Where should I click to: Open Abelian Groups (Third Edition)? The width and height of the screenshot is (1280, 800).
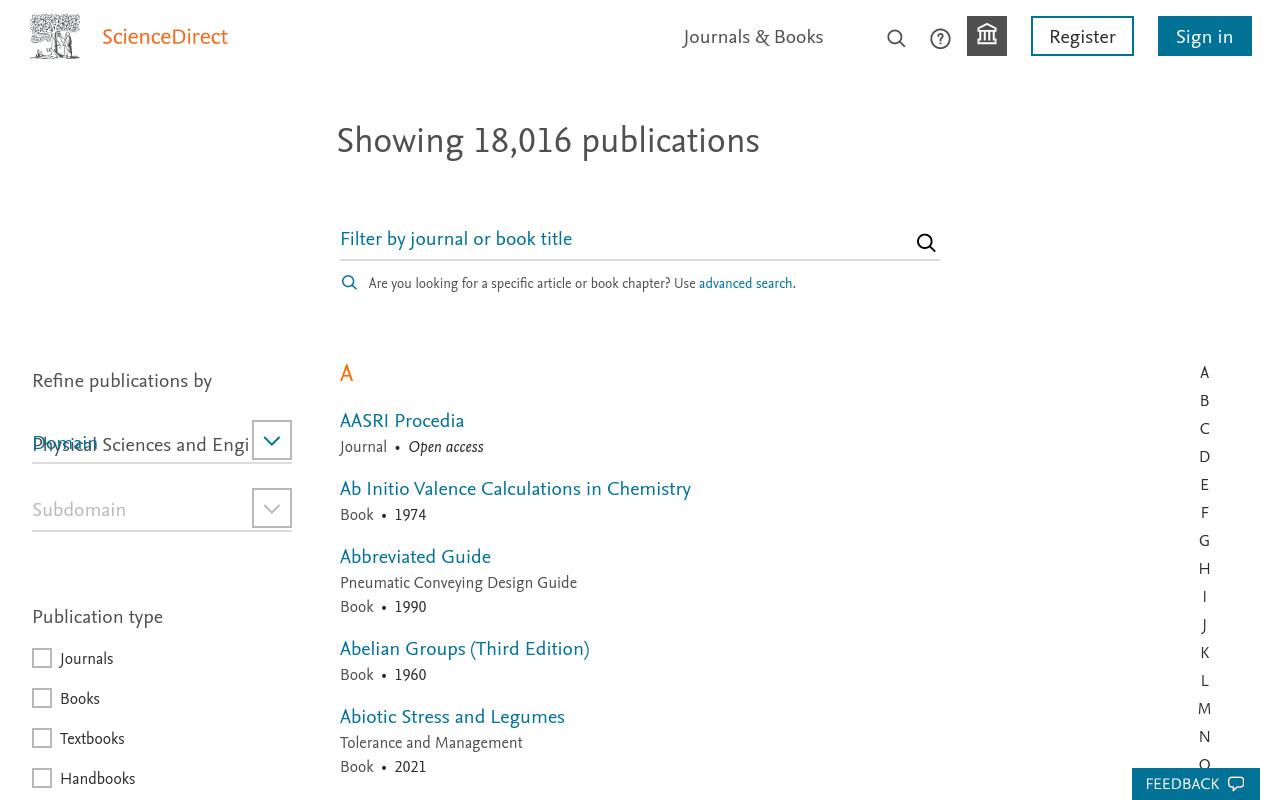[464, 650]
